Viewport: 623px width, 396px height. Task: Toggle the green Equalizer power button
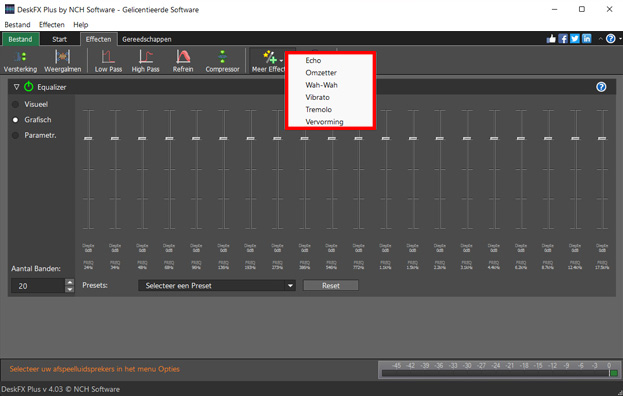pyautogui.click(x=29, y=87)
